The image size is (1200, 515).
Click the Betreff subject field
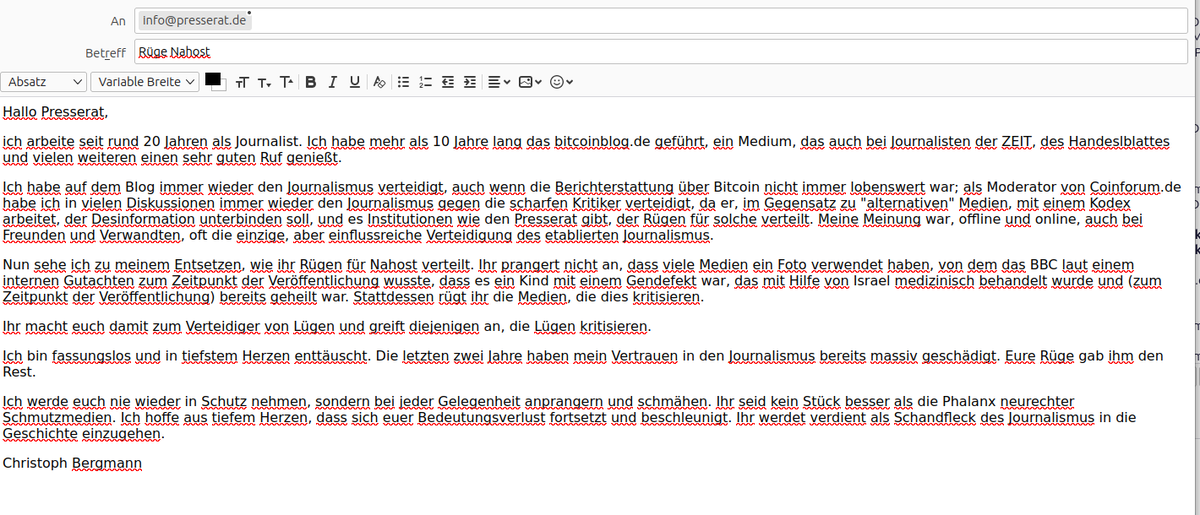click(x=662, y=52)
